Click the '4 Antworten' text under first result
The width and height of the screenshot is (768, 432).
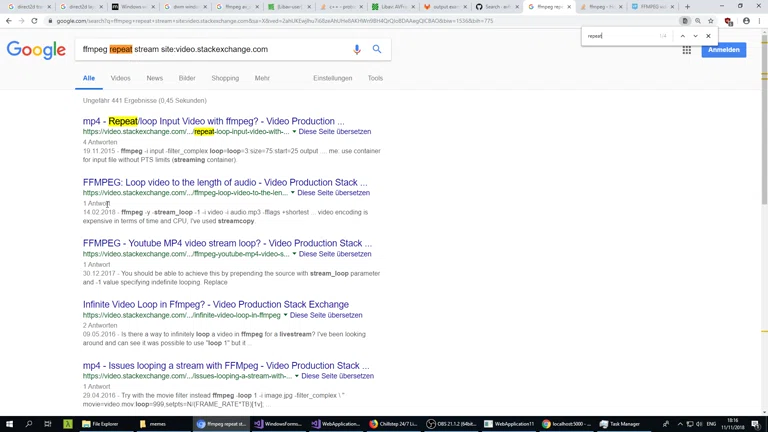(100, 143)
